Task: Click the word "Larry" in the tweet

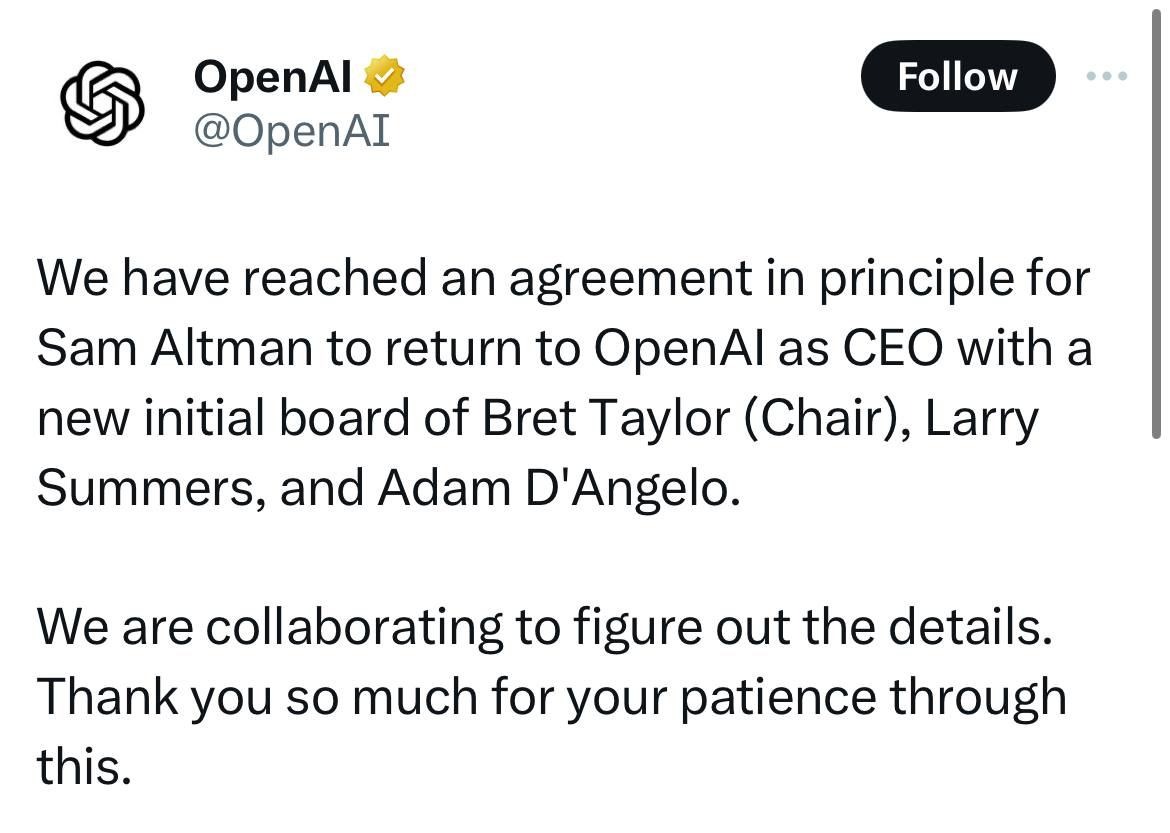Action: point(982,419)
